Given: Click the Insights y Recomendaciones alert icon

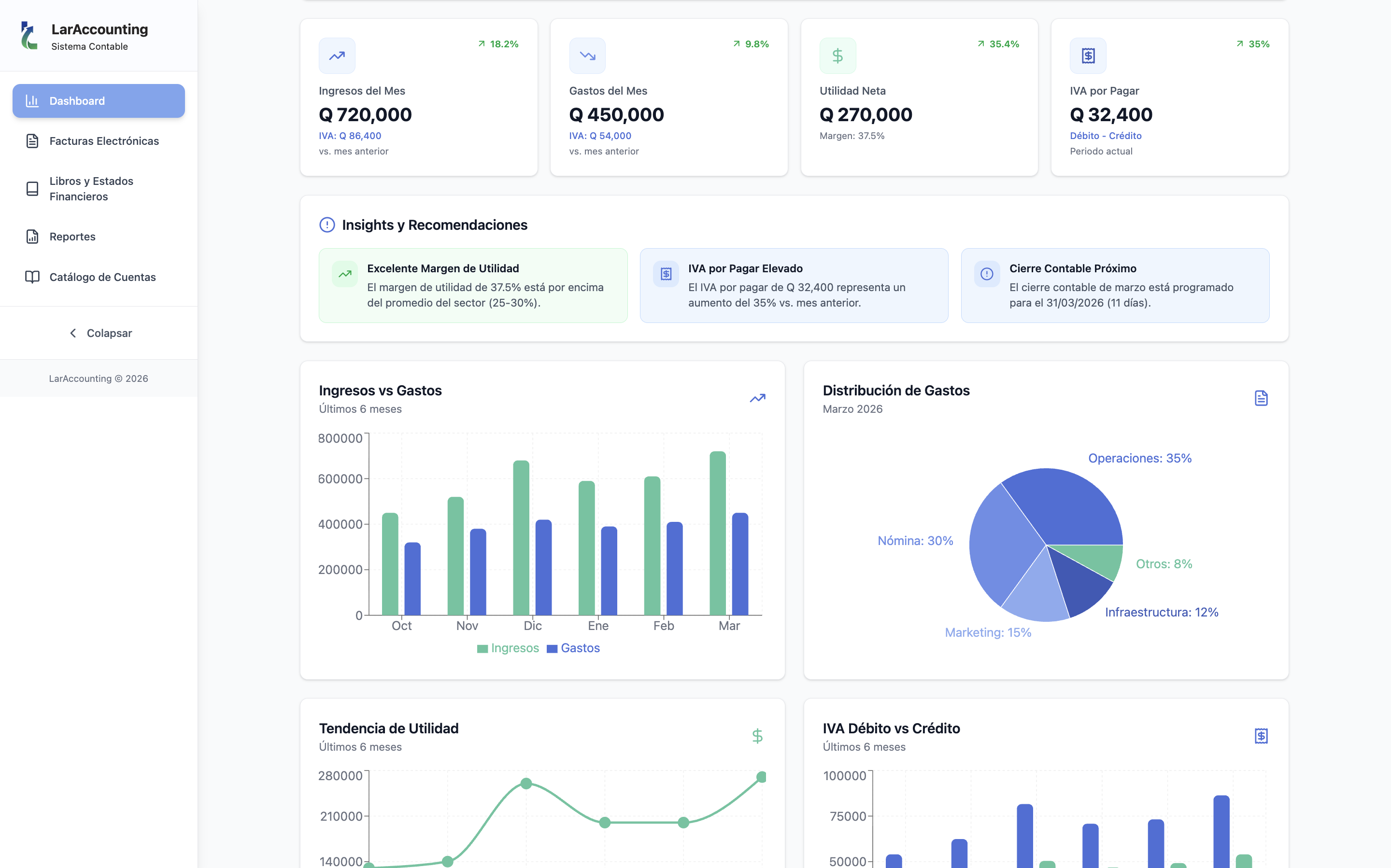Looking at the screenshot, I should [x=327, y=225].
